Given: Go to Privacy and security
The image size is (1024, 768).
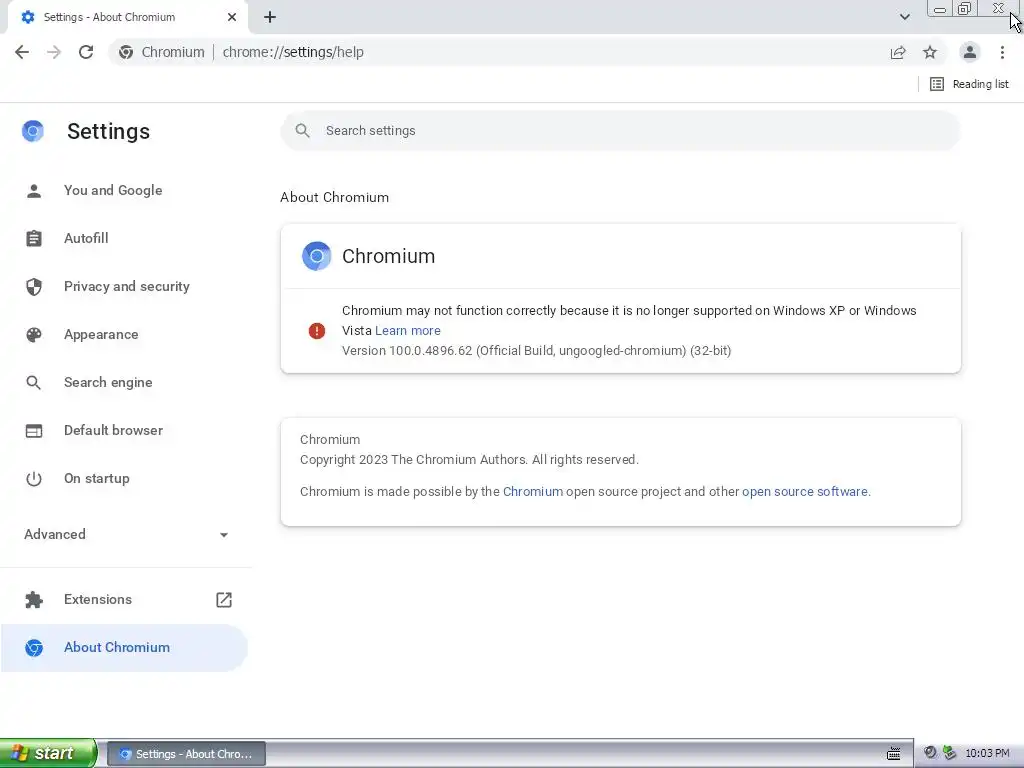Looking at the screenshot, I should point(124,287).
